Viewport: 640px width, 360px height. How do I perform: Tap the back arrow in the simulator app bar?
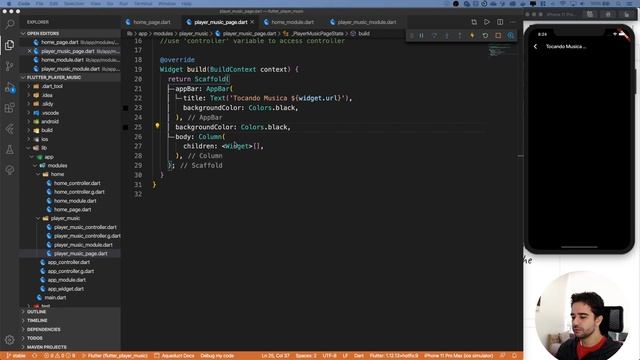[536, 47]
